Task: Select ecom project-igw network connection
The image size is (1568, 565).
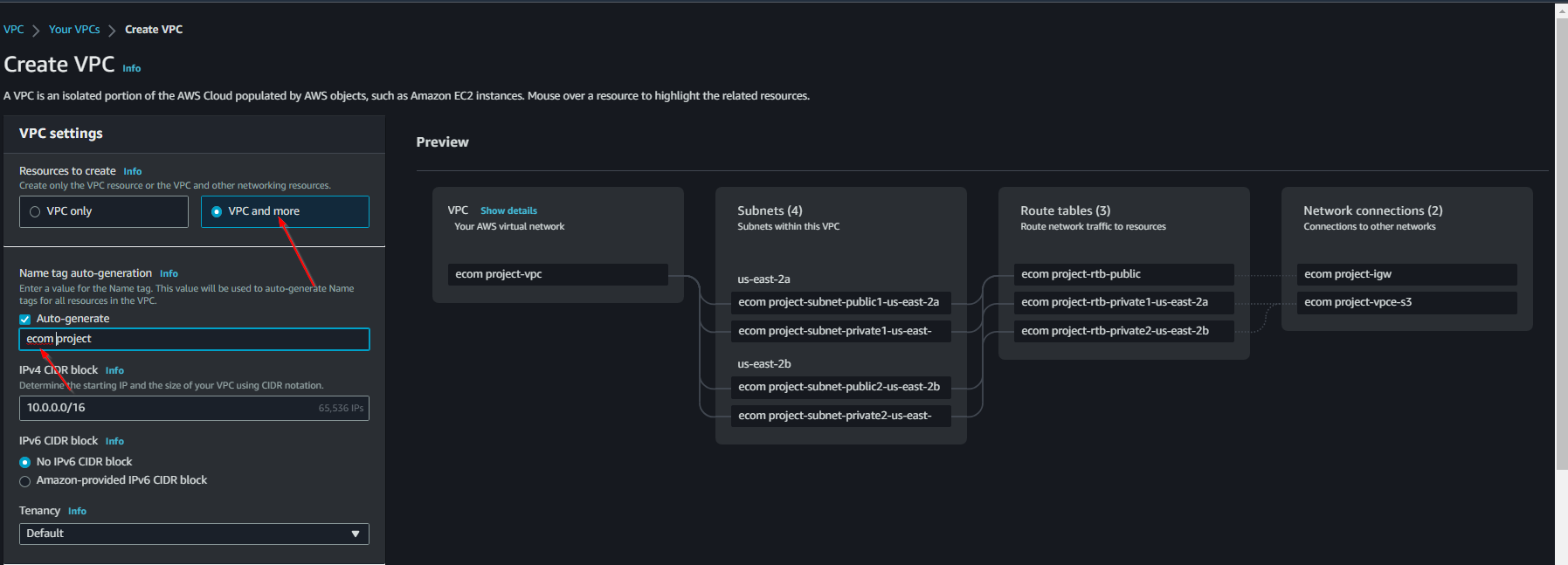Action: (1406, 274)
